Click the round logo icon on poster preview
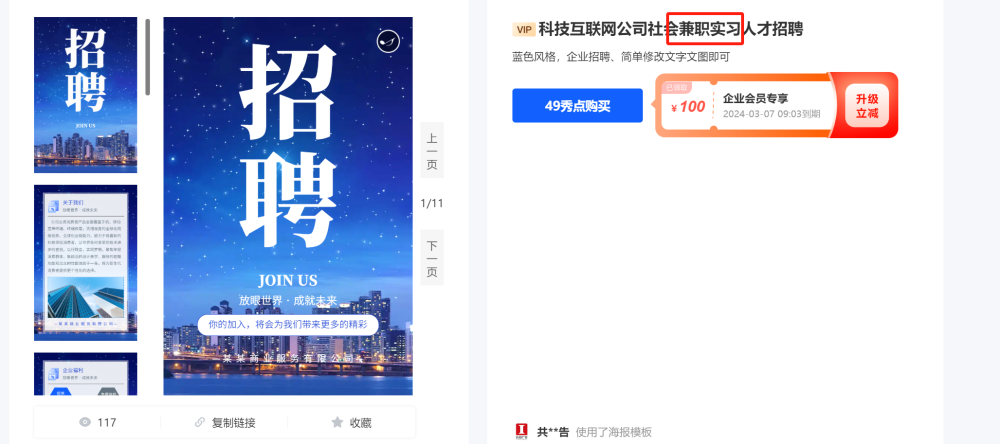Screen dimensions: 1000x444 pyautogui.click(x=388, y=41)
